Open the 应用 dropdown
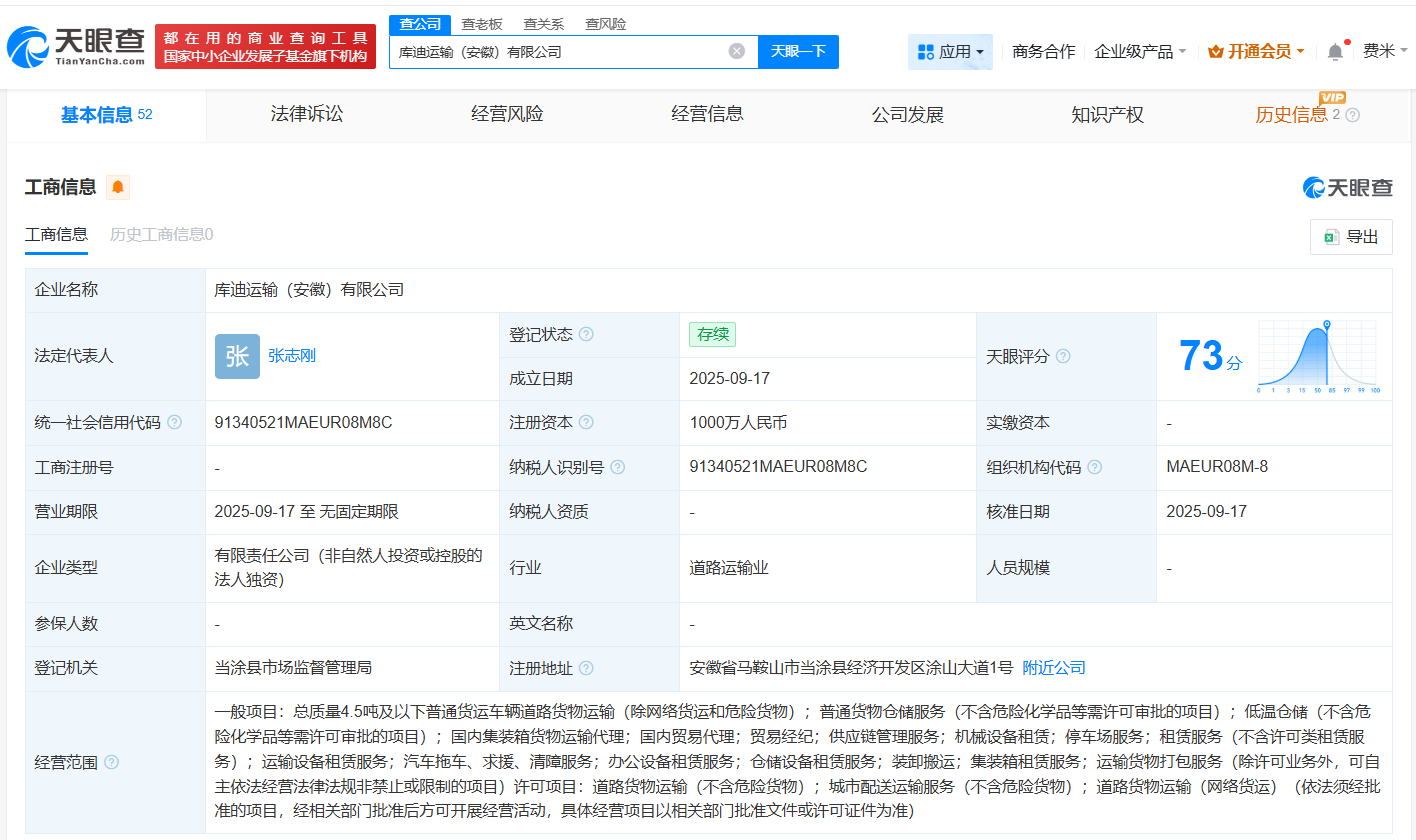The image size is (1416, 840). pyautogui.click(x=951, y=51)
